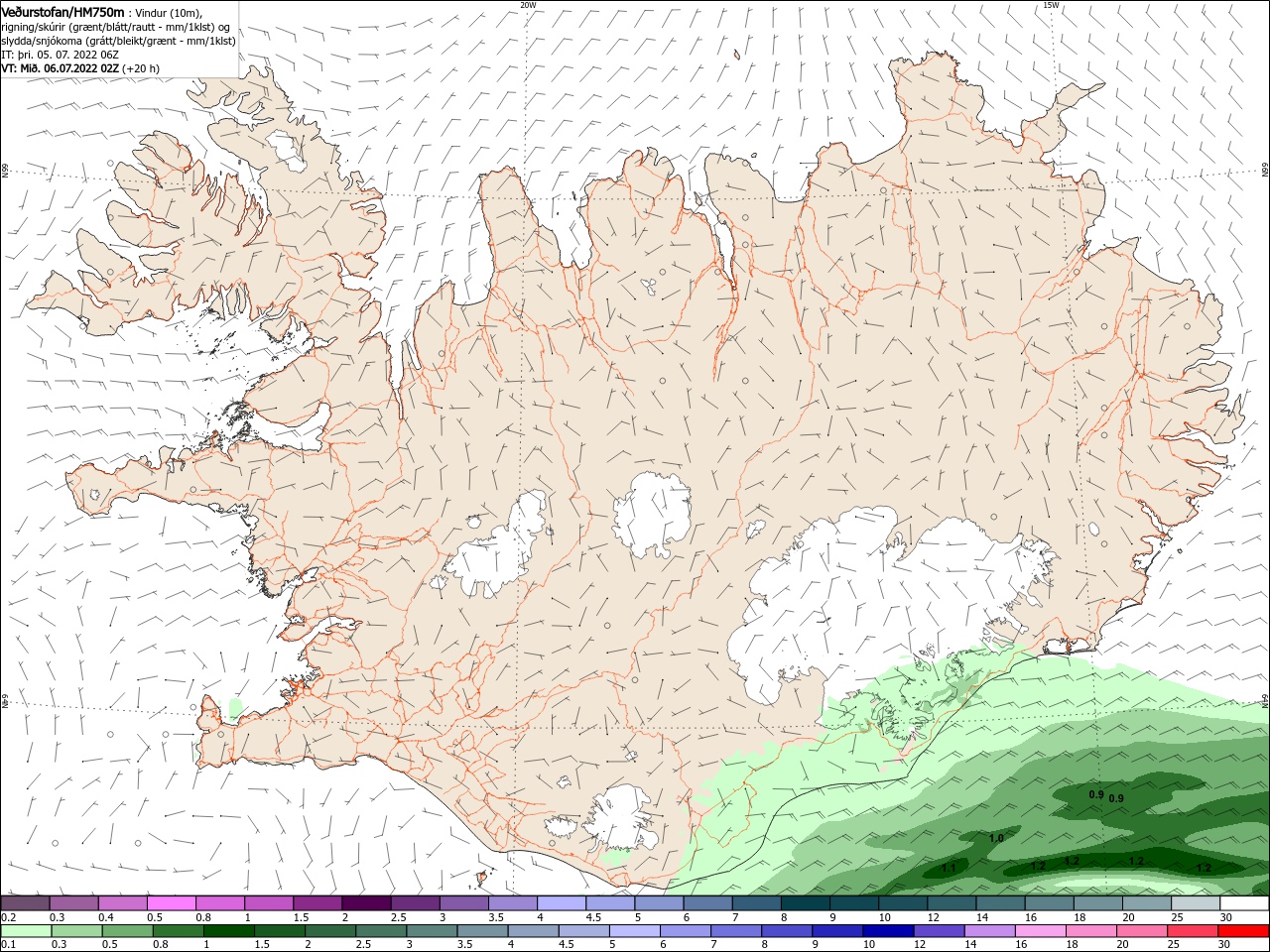Viewport: 1270px width, 952px height.
Task: Click the 0.2 label under the purple legend
Action: pyautogui.click(x=9, y=917)
